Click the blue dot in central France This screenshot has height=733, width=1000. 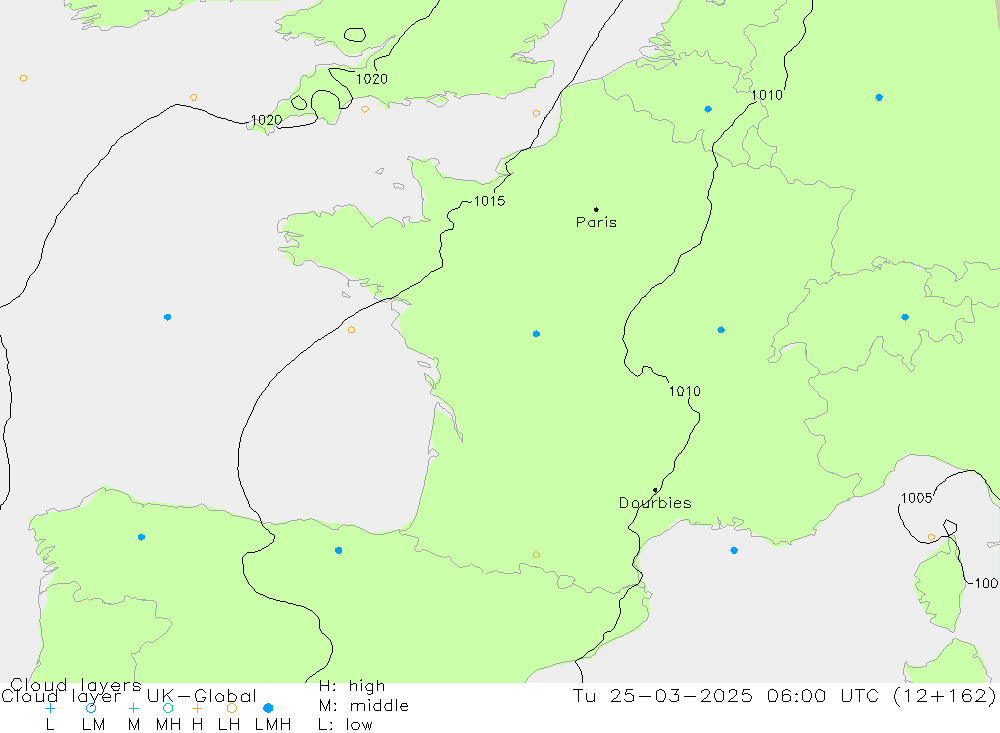click(536, 334)
